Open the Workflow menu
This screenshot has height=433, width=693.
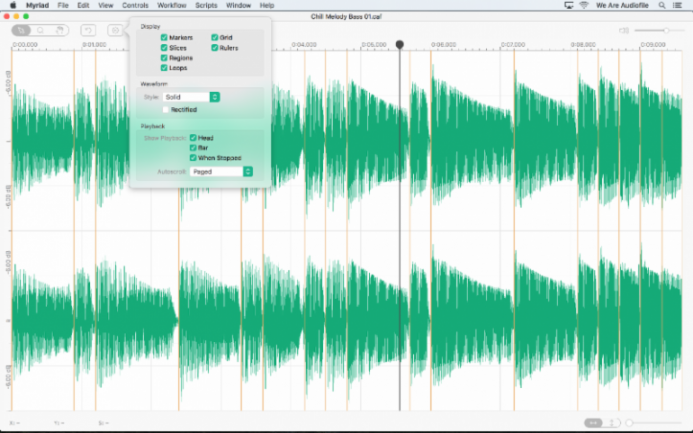click(x=171, y=5)
